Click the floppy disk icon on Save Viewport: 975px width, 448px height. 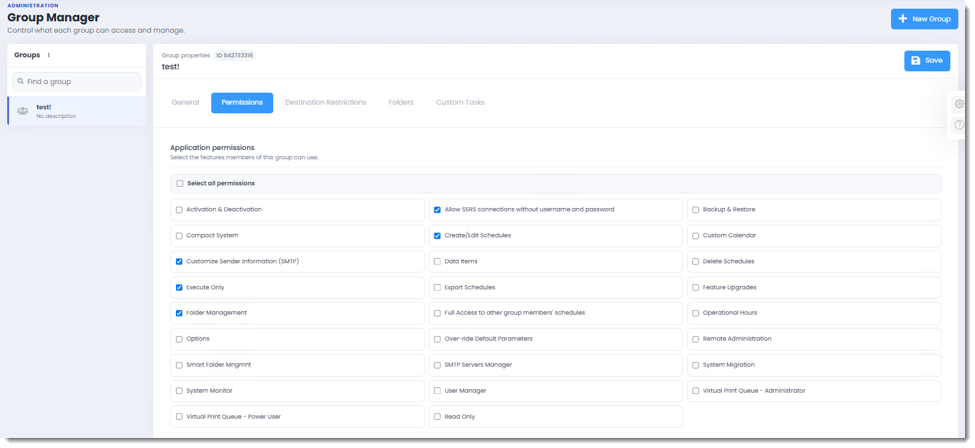[x=915, y=61]
